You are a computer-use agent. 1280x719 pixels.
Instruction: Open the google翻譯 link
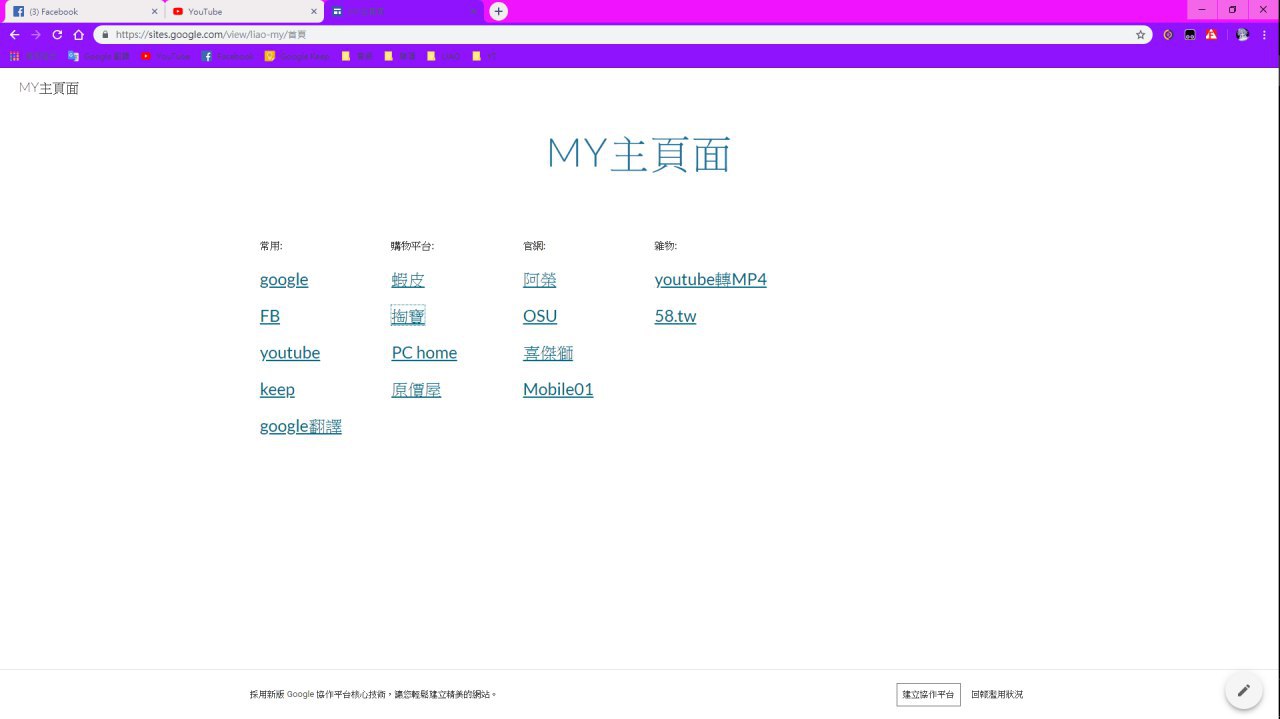[301, 426]
